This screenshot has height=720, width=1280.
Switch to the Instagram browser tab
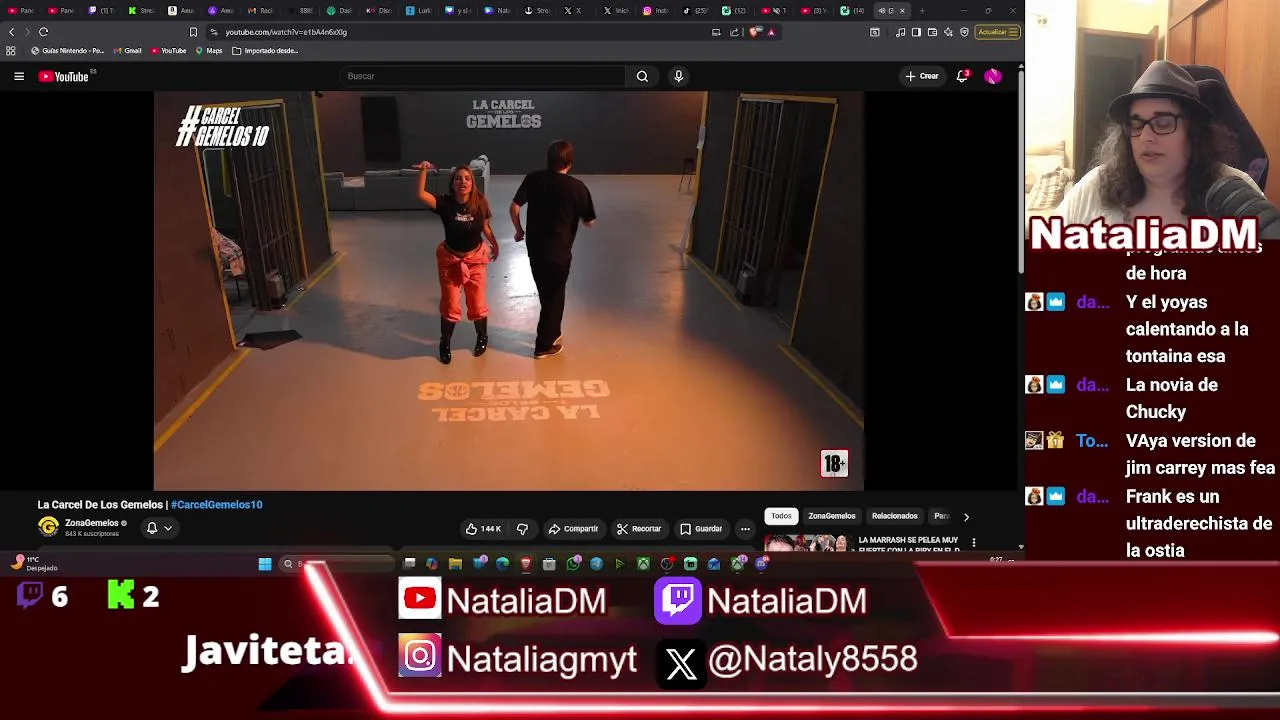coord(655,11)
